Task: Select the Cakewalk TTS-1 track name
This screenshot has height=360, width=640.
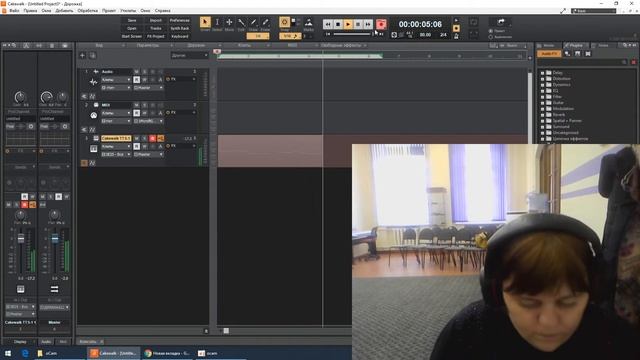Action: click(116, 138)
